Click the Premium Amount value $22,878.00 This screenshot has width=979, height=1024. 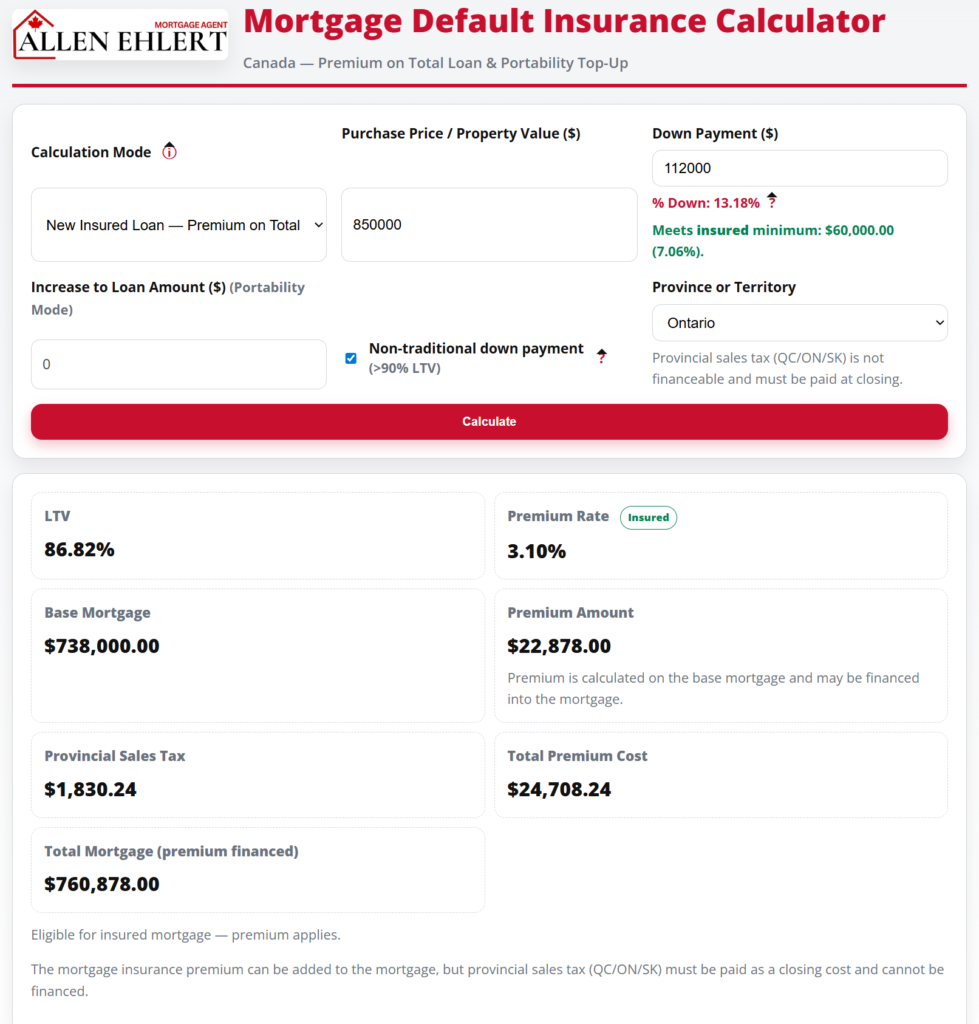click(x=559, y=646)
